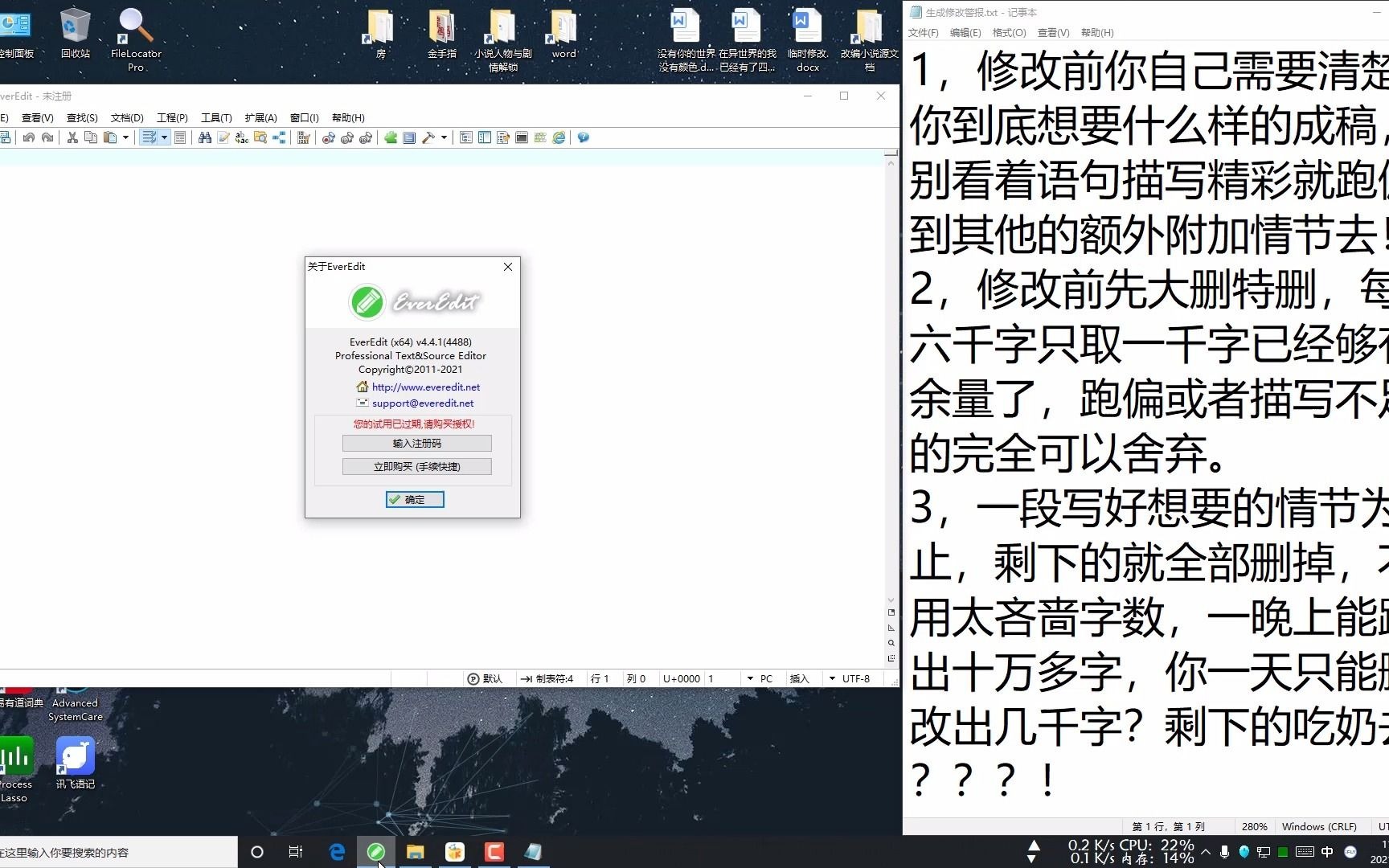Screen dimensions: 1389x868
Task: Visit the everedit.net homepage link
Action: point(425,387)
